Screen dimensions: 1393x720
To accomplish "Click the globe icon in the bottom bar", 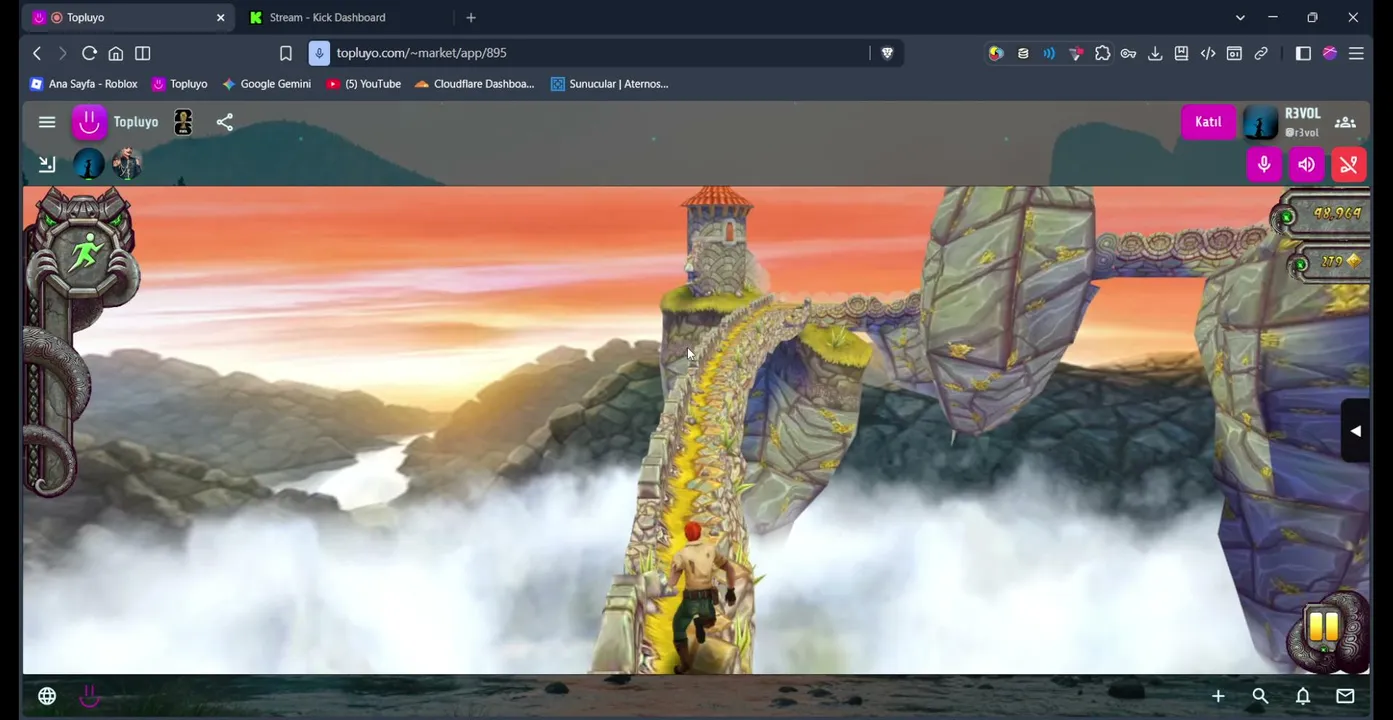I will 47,696.
